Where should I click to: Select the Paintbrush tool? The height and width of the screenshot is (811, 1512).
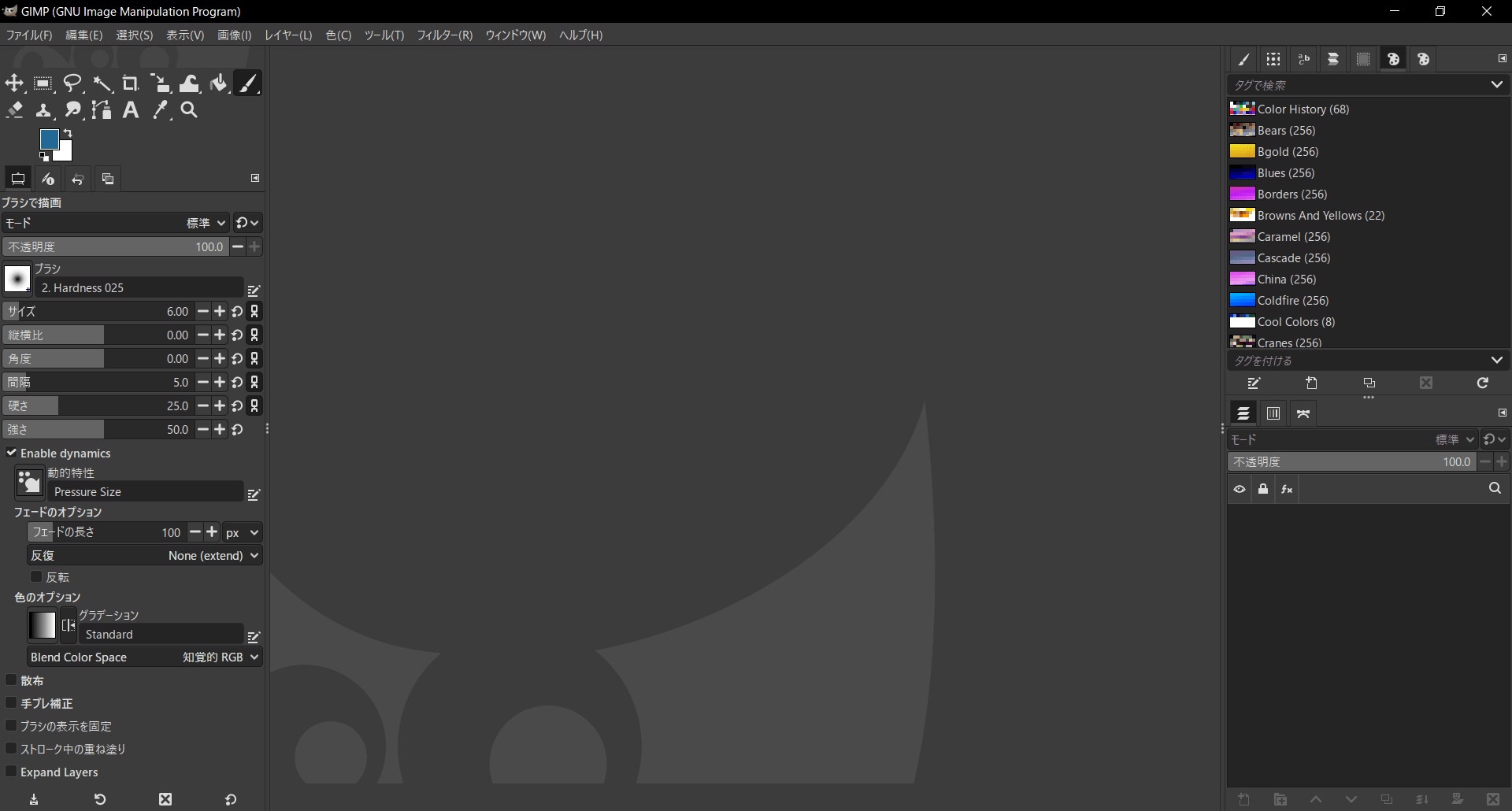click(247, 83)
